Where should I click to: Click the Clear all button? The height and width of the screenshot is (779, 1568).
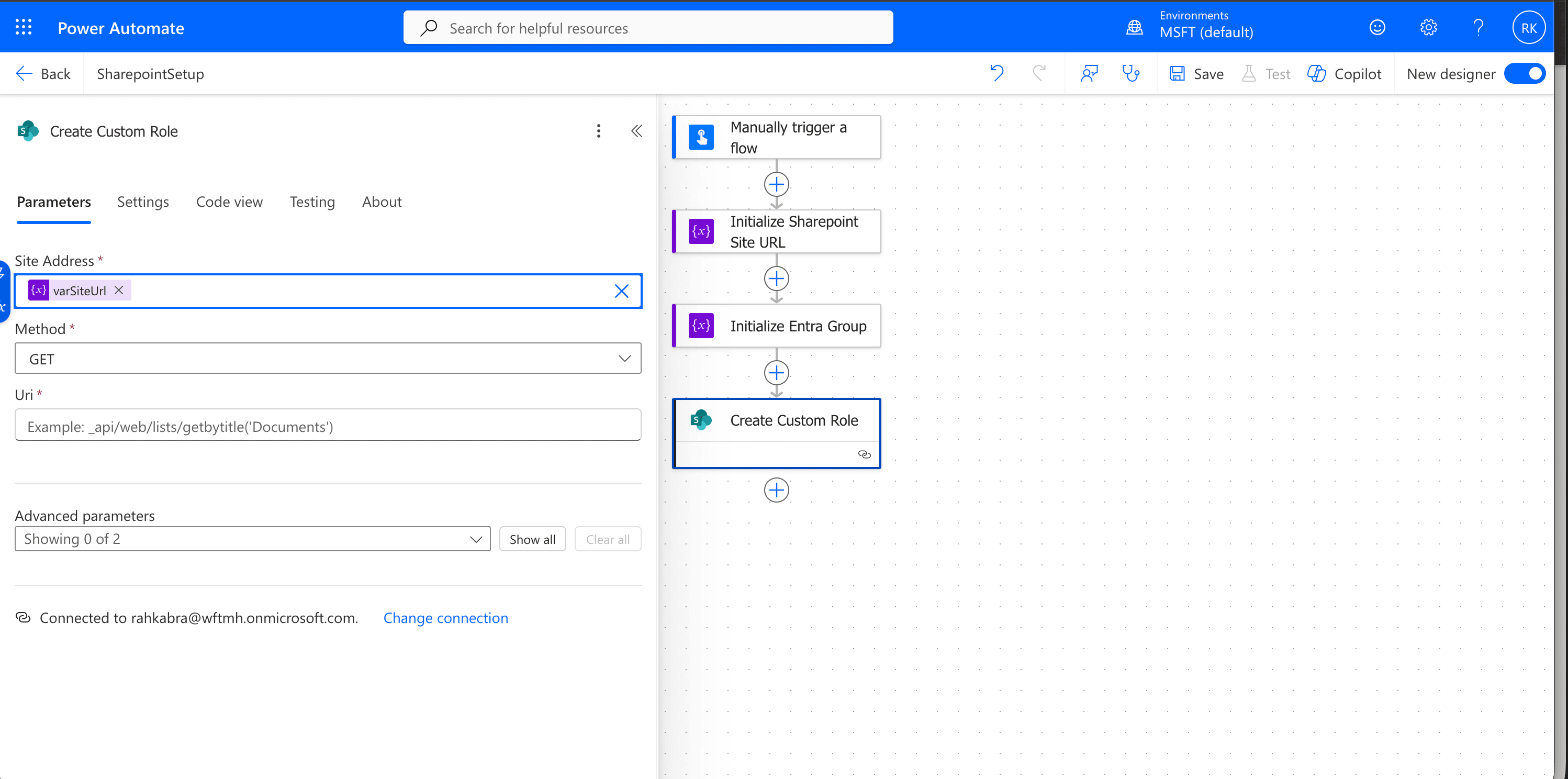point(608,539)
